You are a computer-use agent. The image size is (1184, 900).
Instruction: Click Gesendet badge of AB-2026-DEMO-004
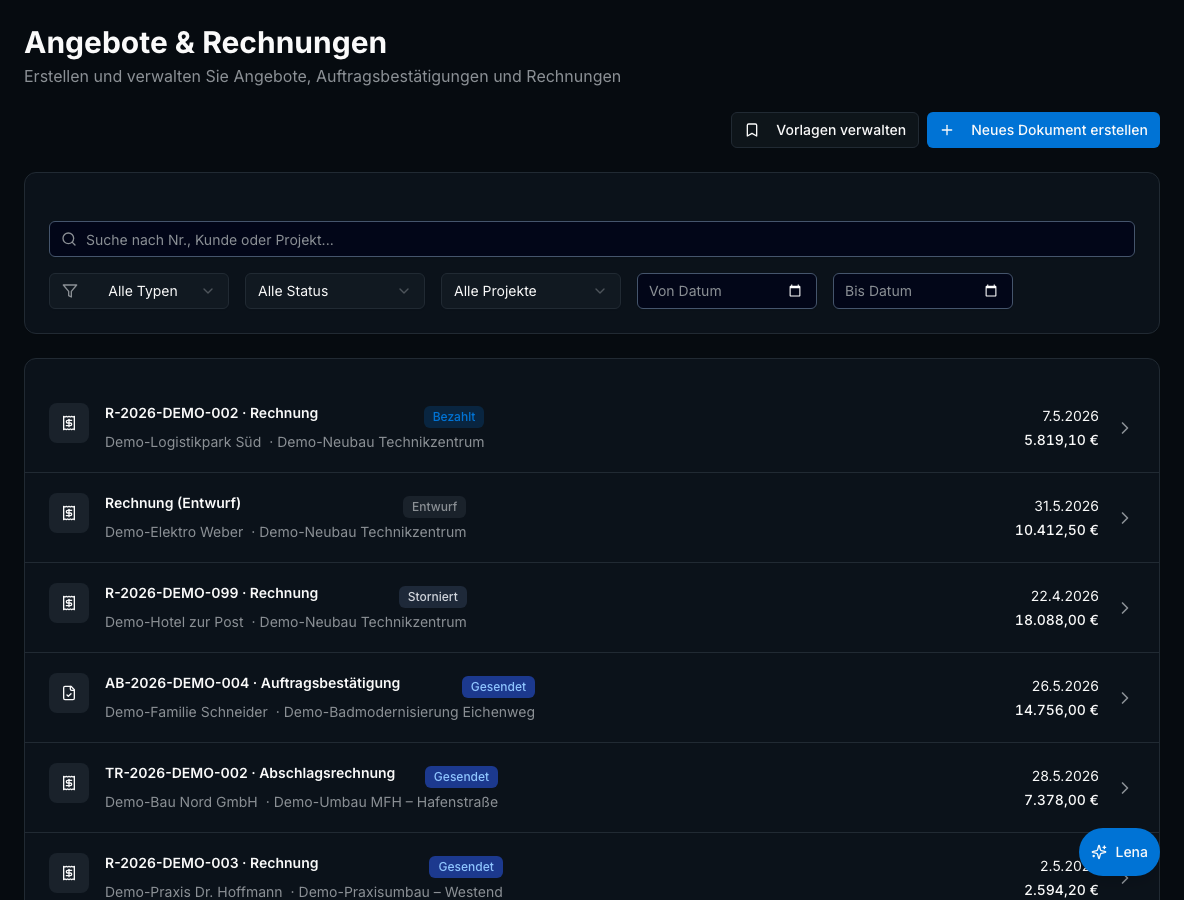click(x=498, y=686)
